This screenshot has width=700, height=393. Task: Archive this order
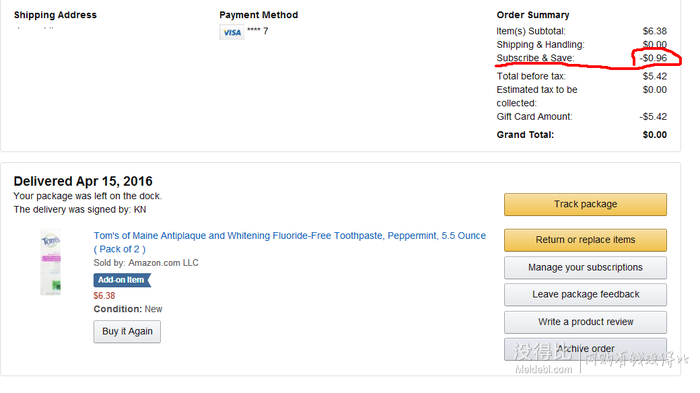tap(585, 349)
